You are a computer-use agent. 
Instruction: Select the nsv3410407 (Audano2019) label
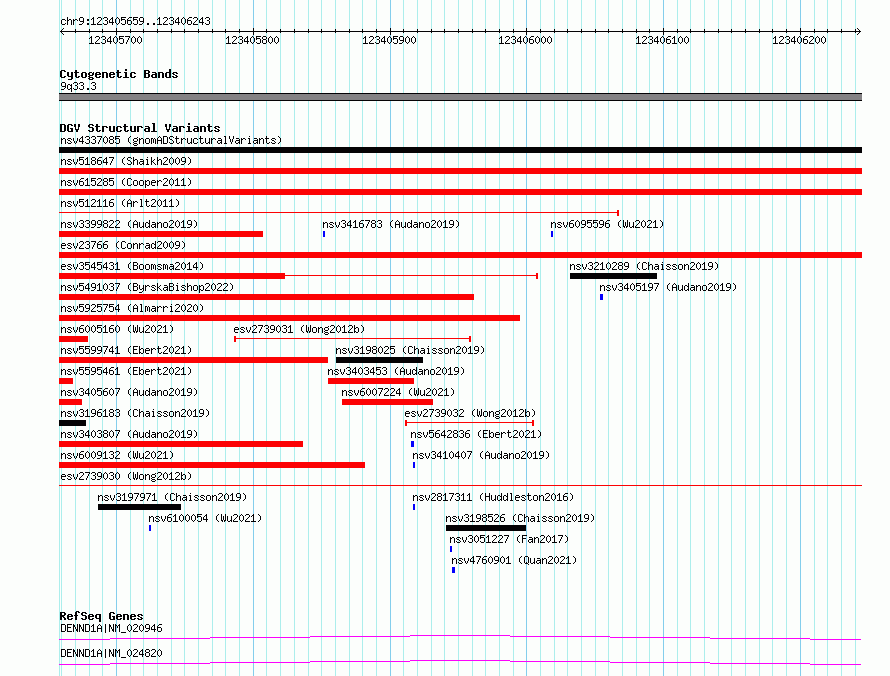coord(481,455)
